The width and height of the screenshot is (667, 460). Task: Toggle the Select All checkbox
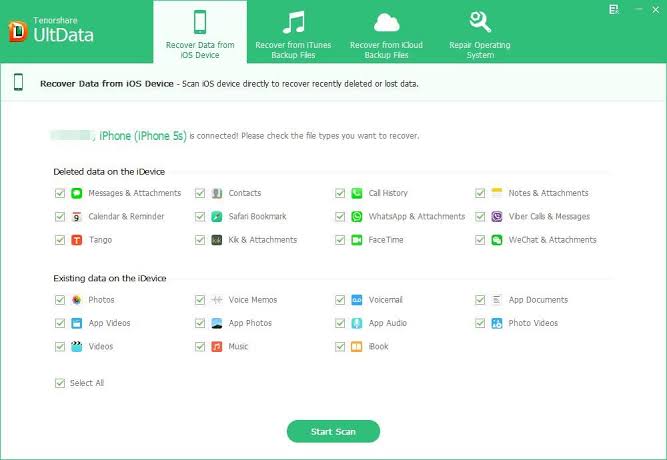60,383
